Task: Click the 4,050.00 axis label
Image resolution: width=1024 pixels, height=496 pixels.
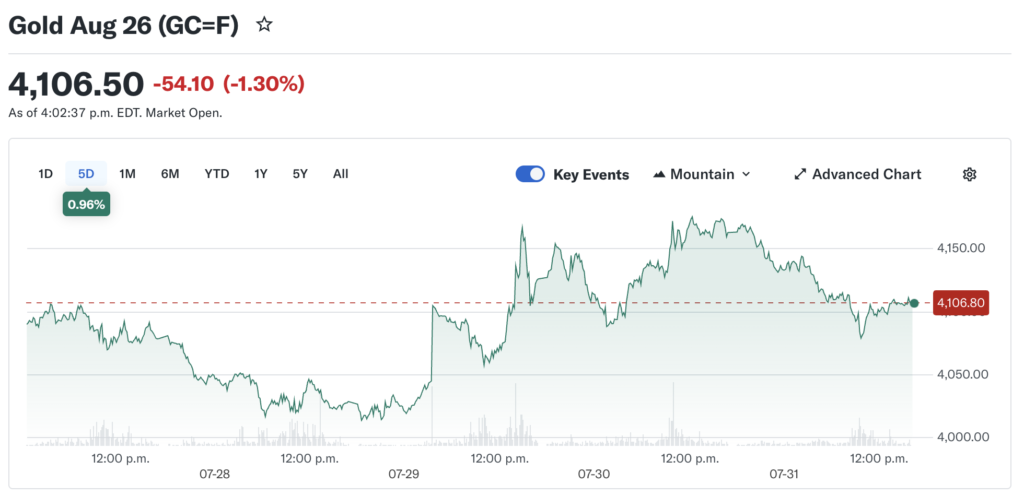Action: click(961, 375)
